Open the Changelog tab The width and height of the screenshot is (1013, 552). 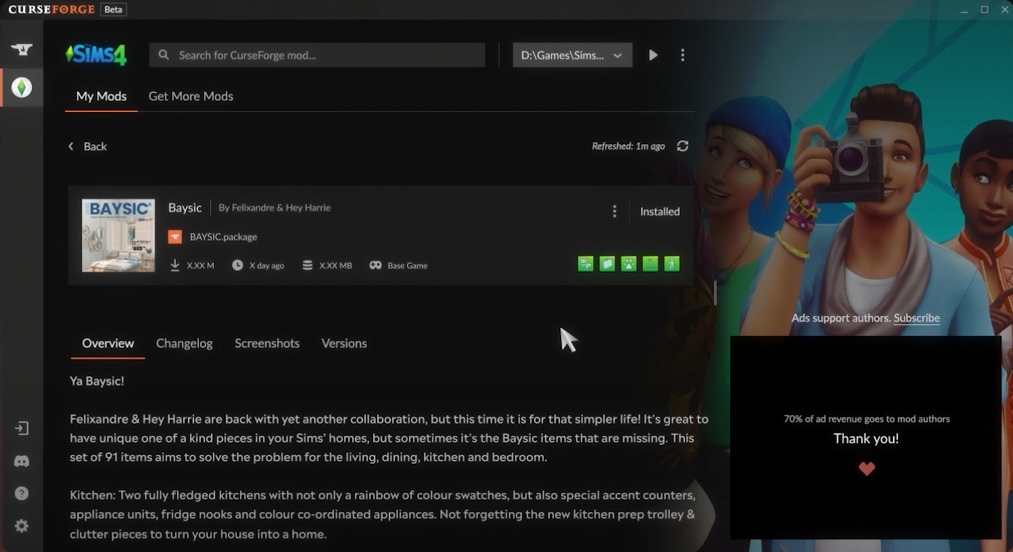184,343
